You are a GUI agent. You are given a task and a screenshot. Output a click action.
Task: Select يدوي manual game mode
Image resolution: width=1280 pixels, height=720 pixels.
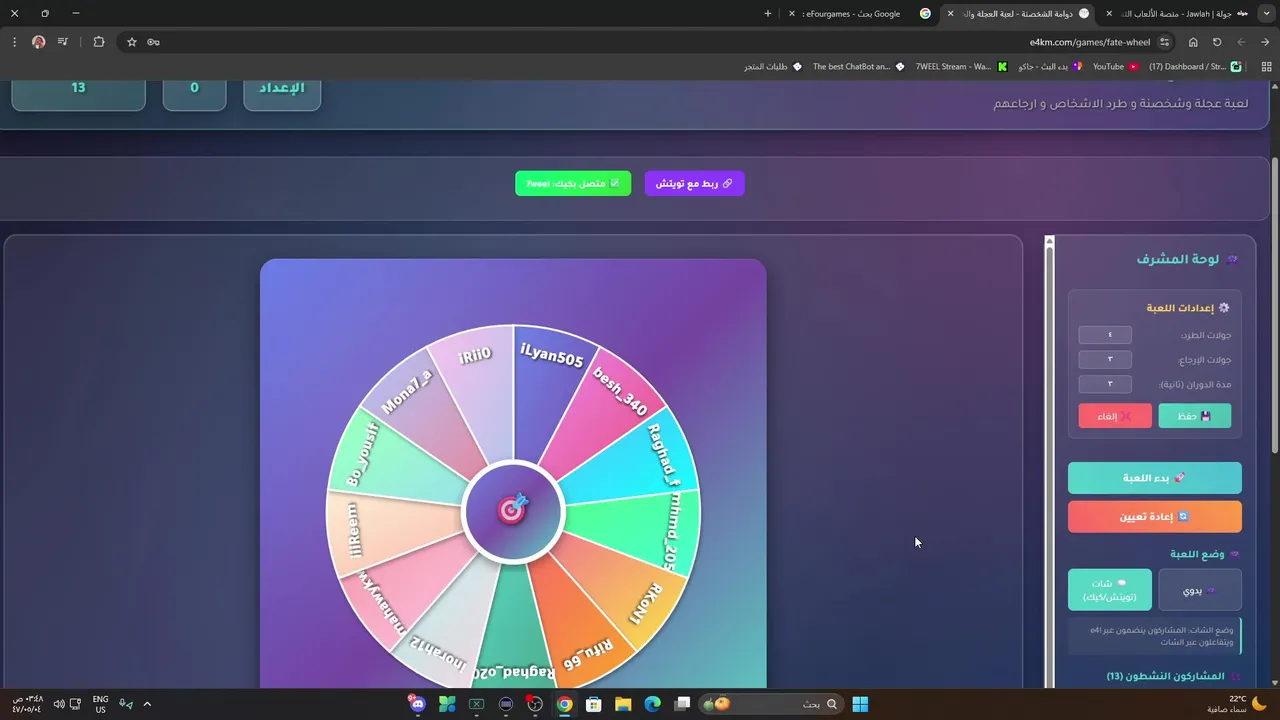pyautogui.click(x=1200, y=591)
